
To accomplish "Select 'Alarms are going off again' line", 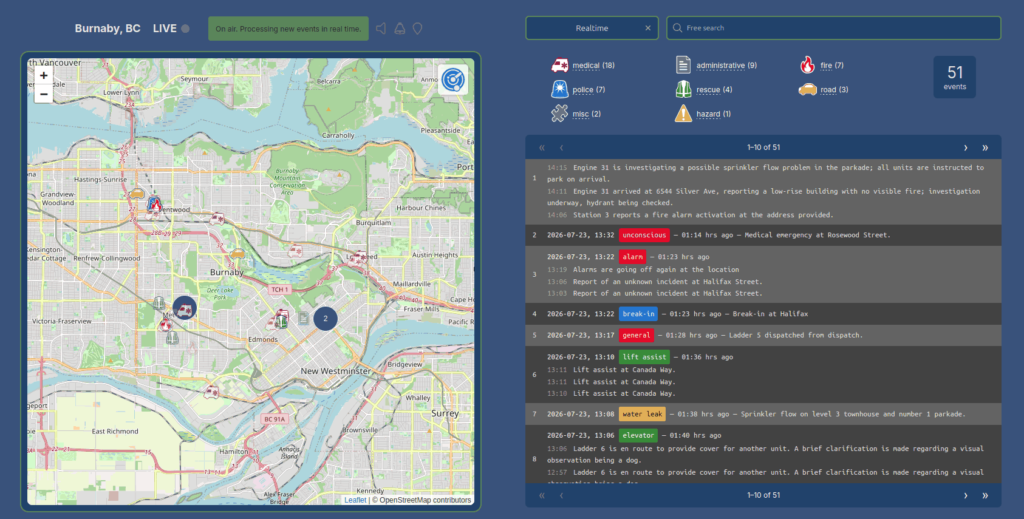I will [656, 270].
